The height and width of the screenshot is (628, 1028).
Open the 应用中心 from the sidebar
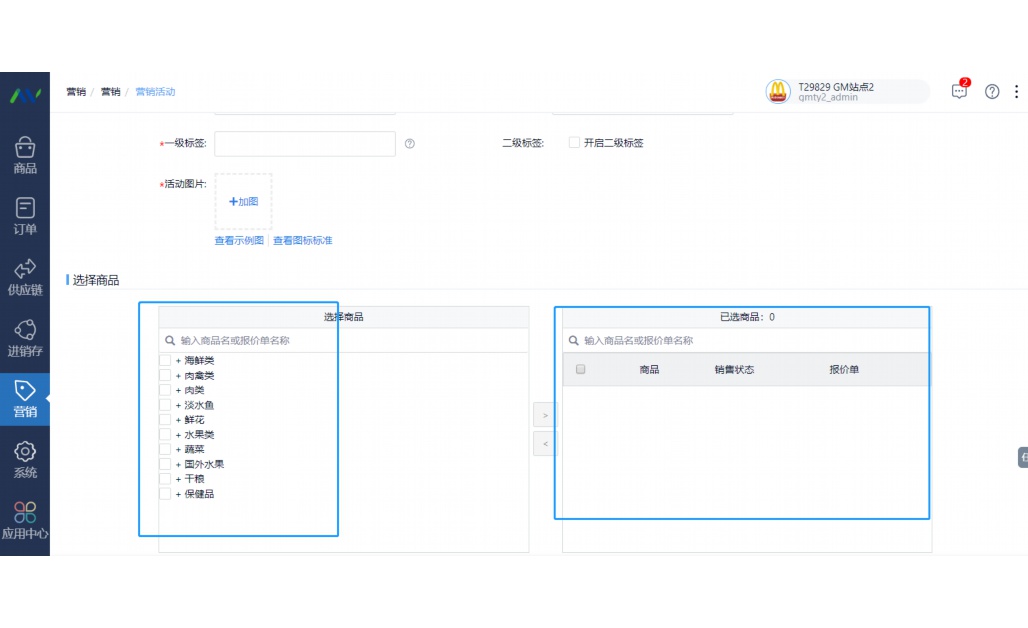click(x=25, y=520)
